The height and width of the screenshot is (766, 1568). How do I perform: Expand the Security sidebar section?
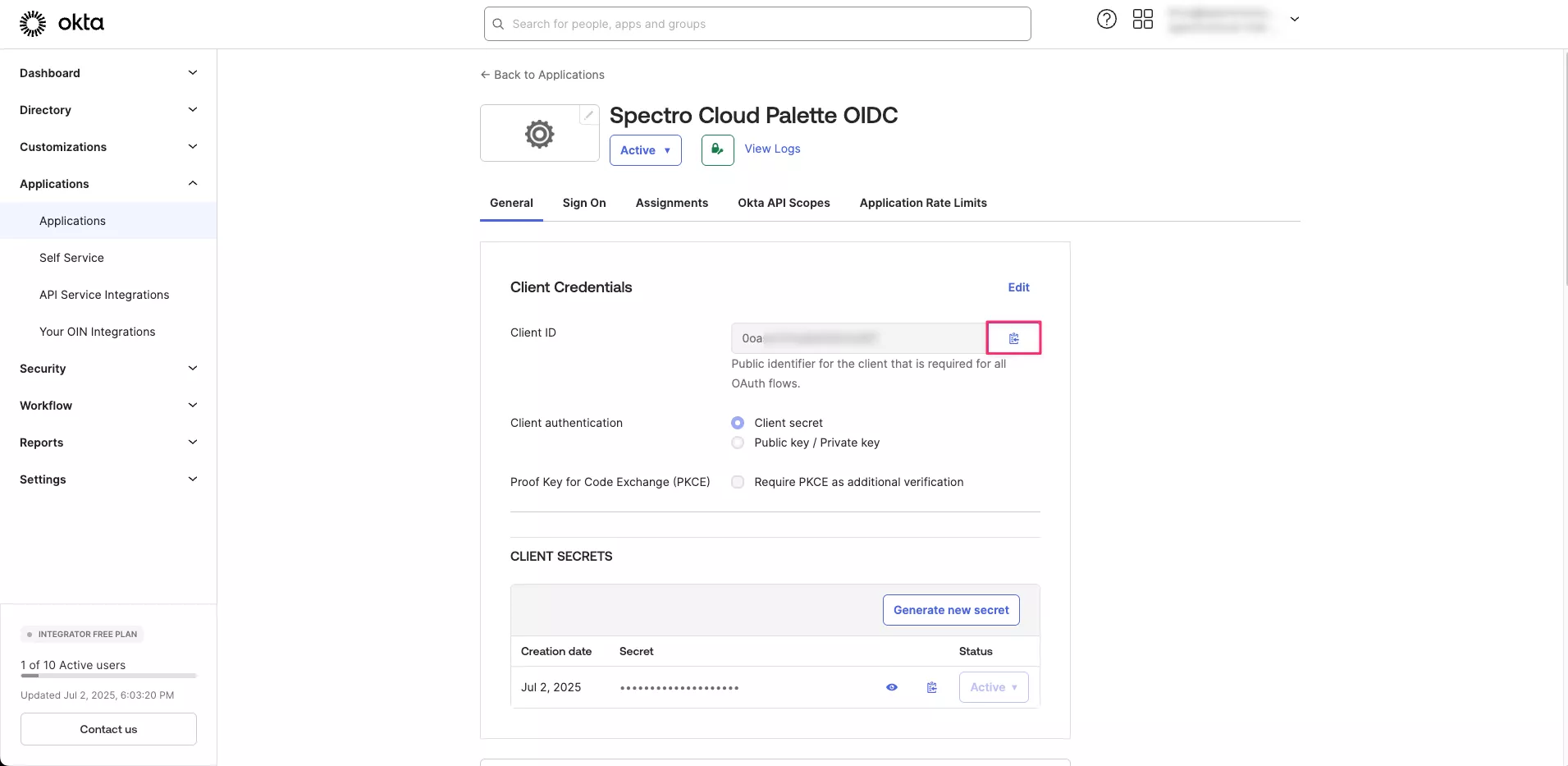(x=107, y=368)
